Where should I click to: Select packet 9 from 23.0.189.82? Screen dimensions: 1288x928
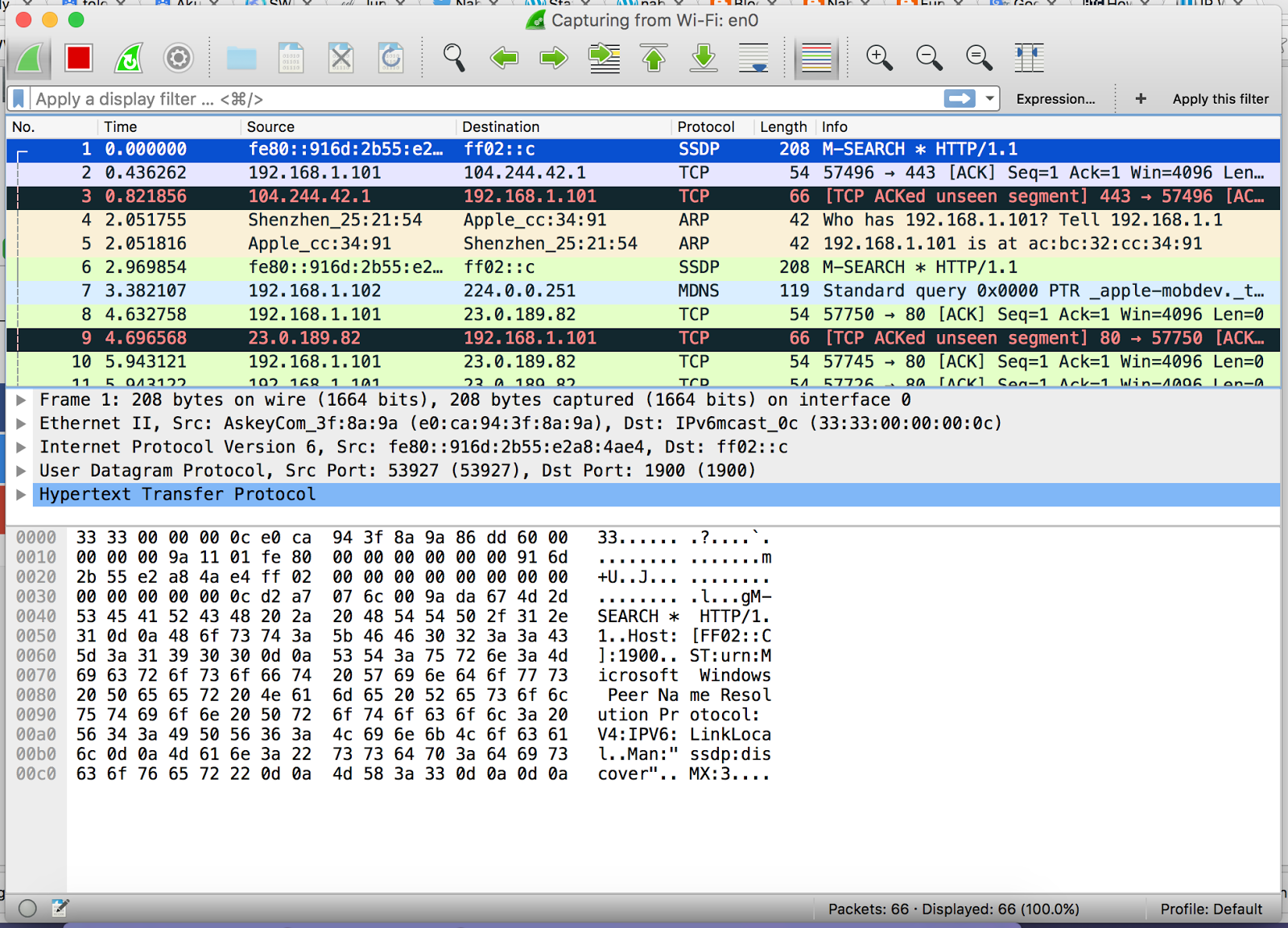[643, 339]
